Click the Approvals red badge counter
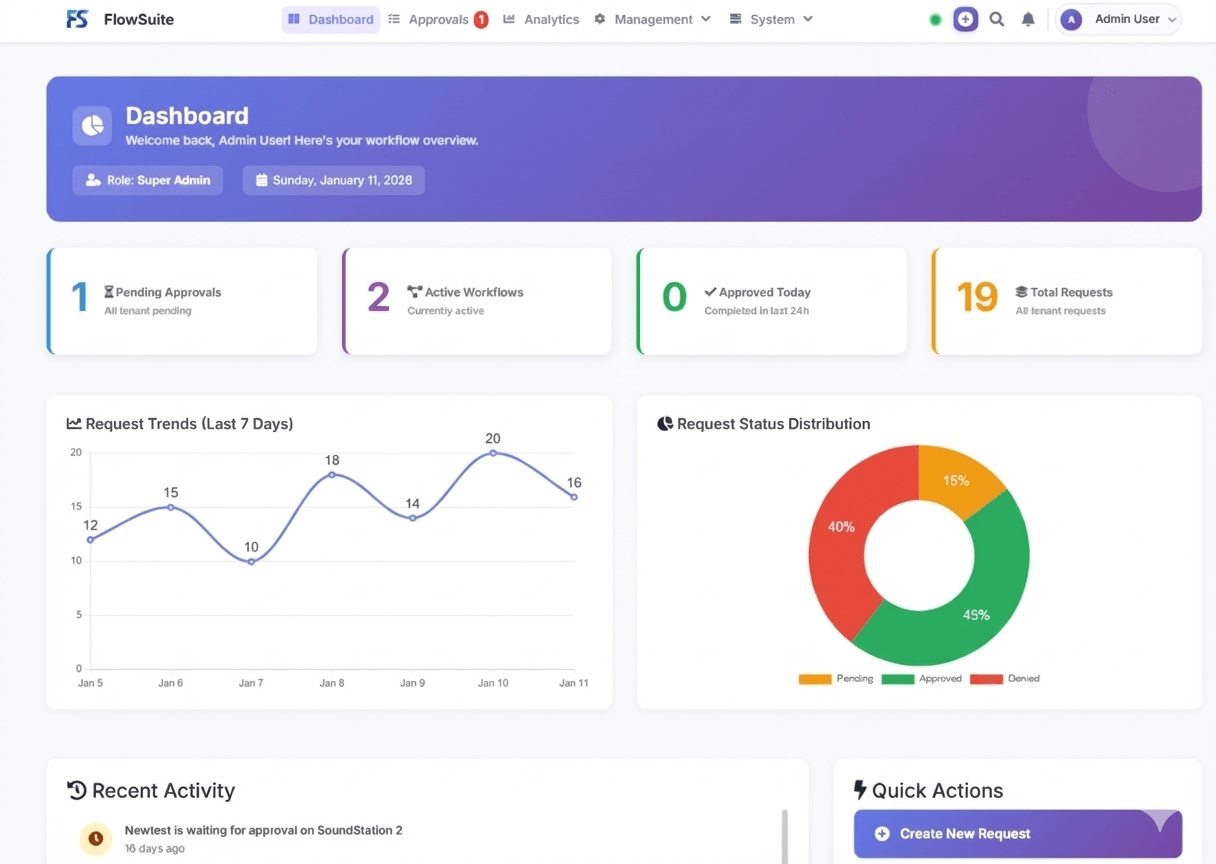This screenshot has height=864, width=1216. tap(481, 18)
